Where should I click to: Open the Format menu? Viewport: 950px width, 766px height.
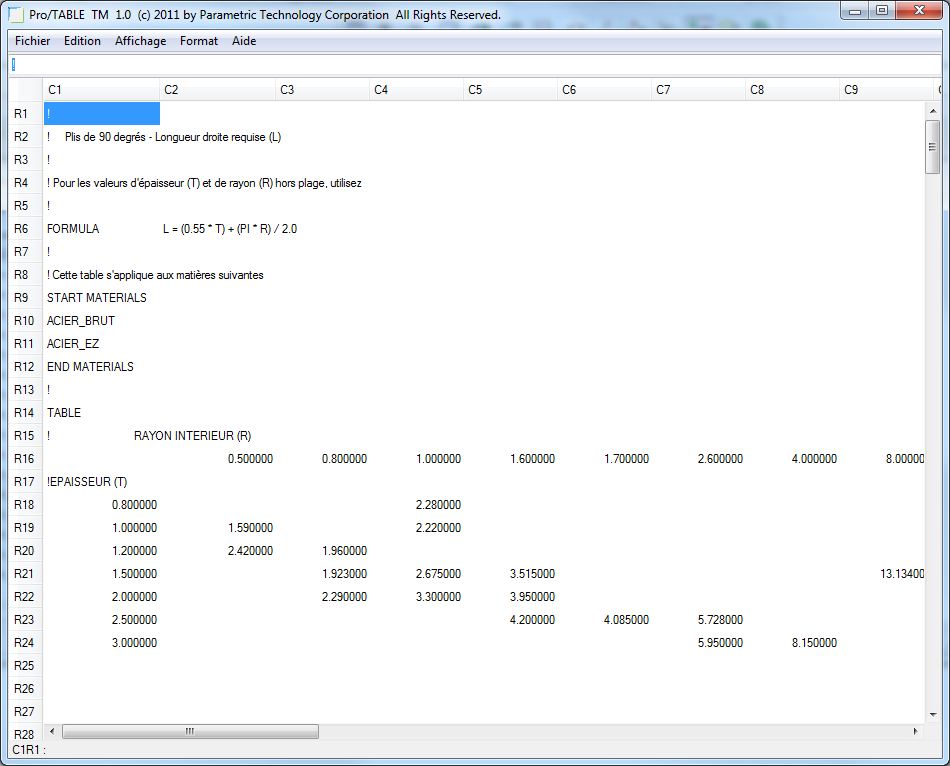[198, 41]
